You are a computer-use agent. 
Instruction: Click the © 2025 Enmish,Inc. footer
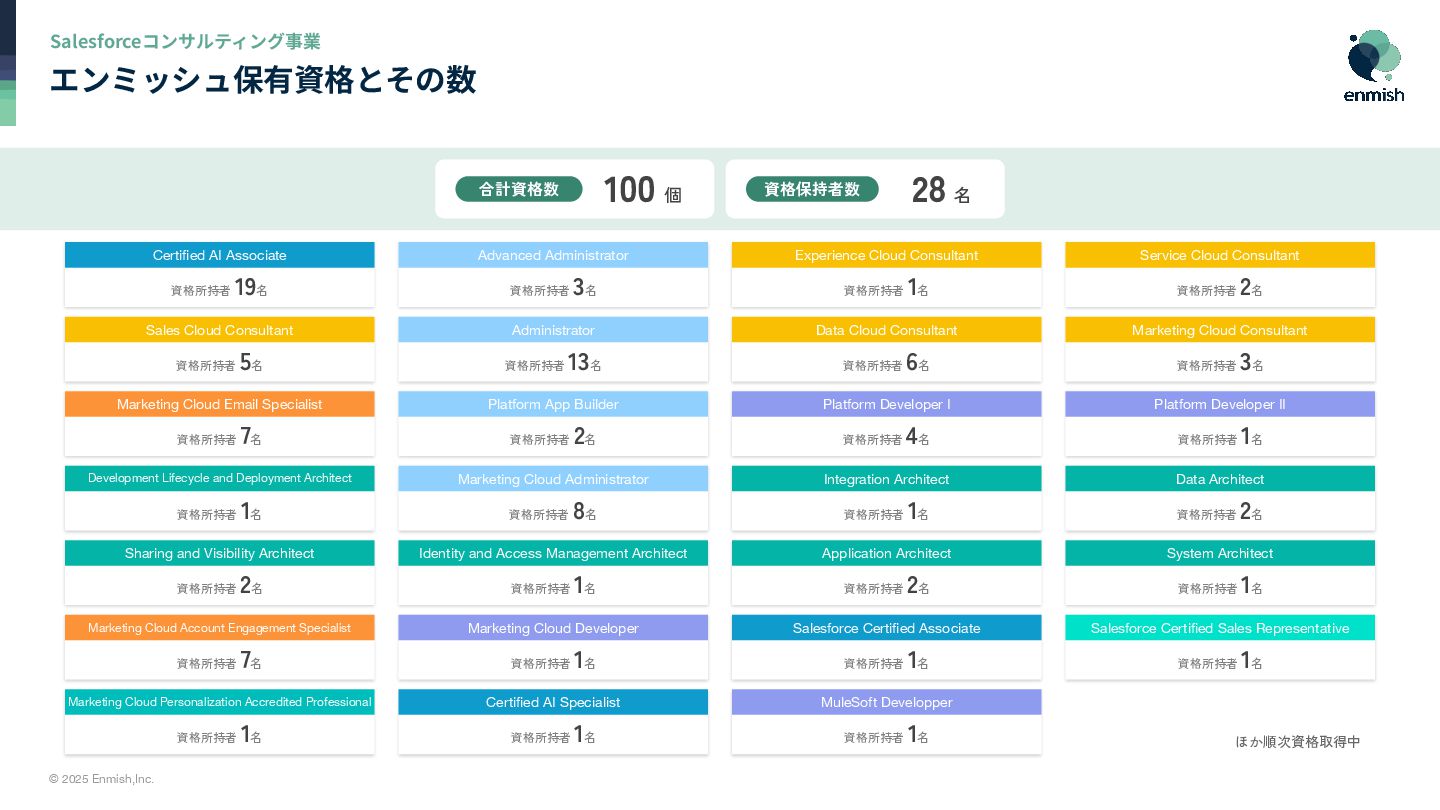[101, 778]
